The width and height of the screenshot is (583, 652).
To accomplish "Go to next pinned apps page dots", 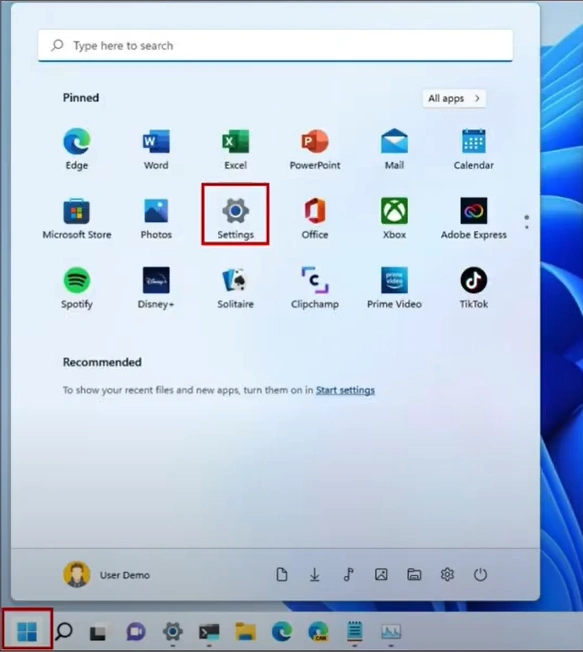I will (x=526, y=222).
